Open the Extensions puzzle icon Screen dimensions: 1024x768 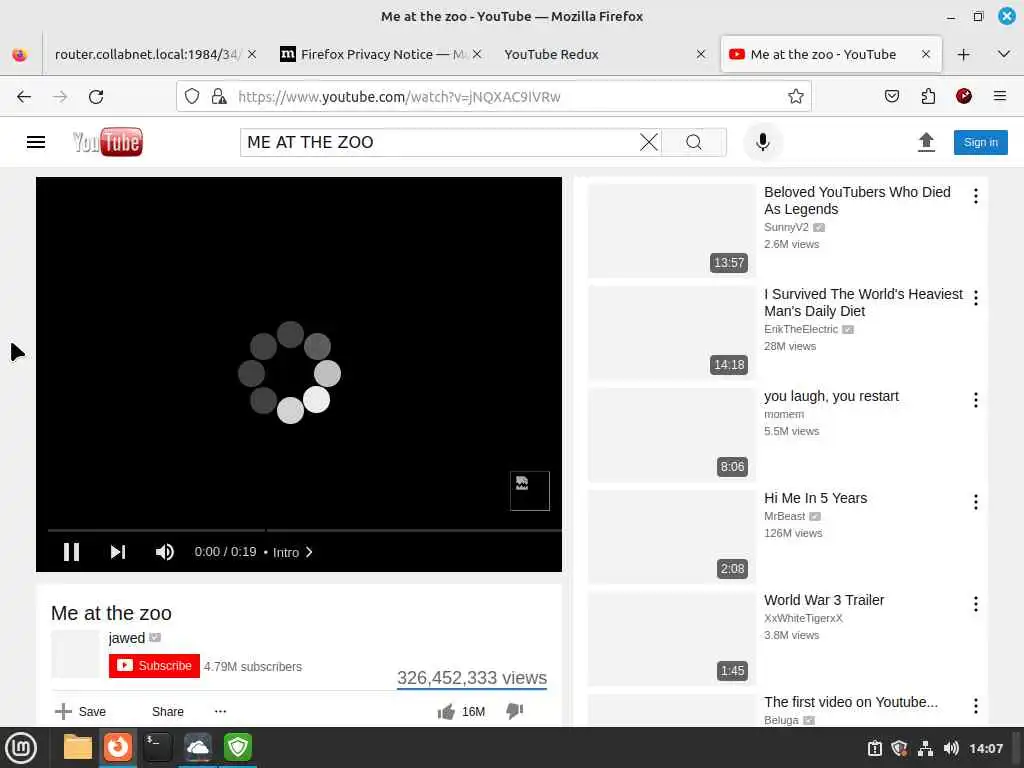pos(928,97)
